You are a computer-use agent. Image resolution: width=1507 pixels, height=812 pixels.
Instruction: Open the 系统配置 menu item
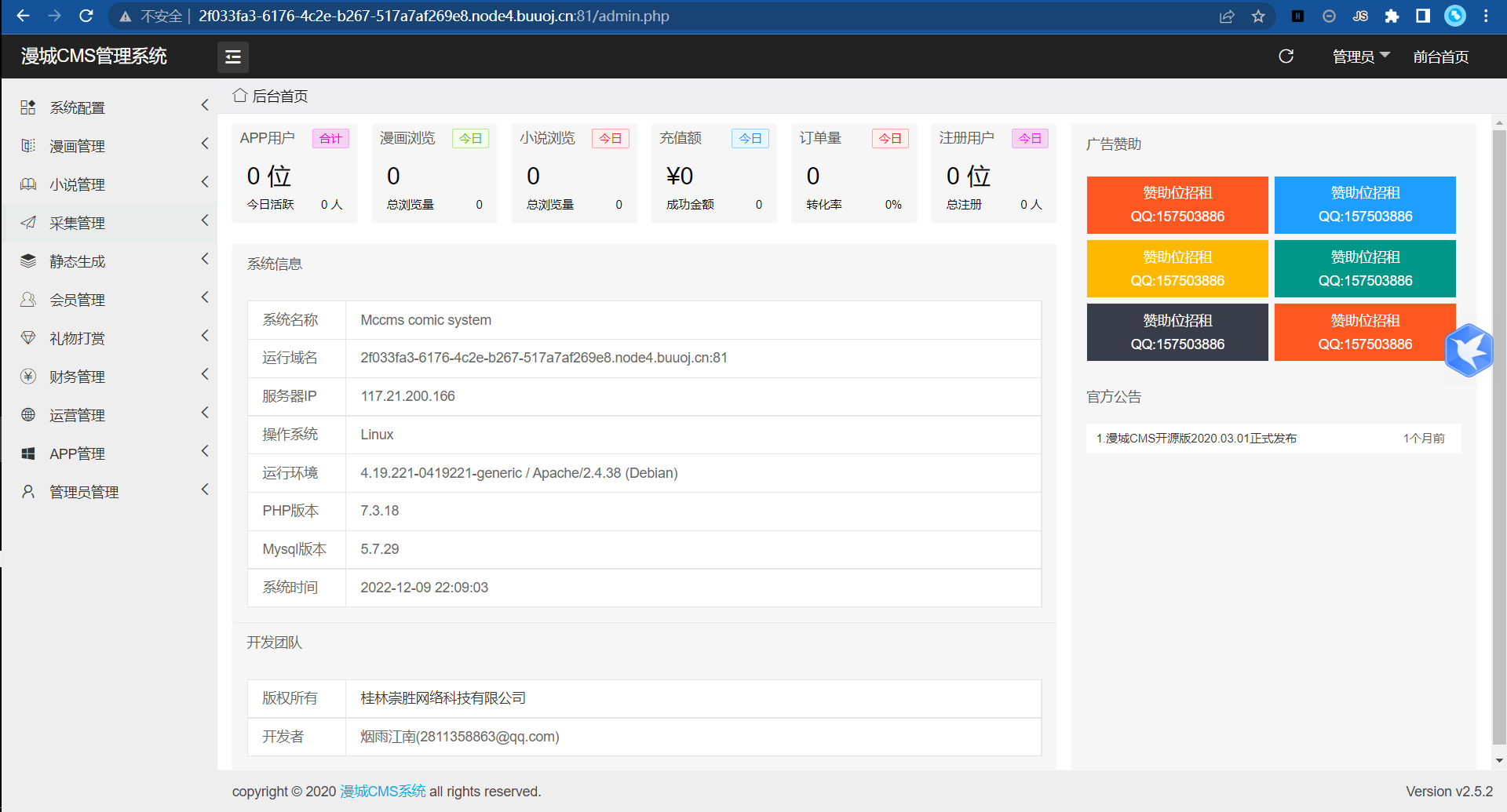click(x=109, y=107)
